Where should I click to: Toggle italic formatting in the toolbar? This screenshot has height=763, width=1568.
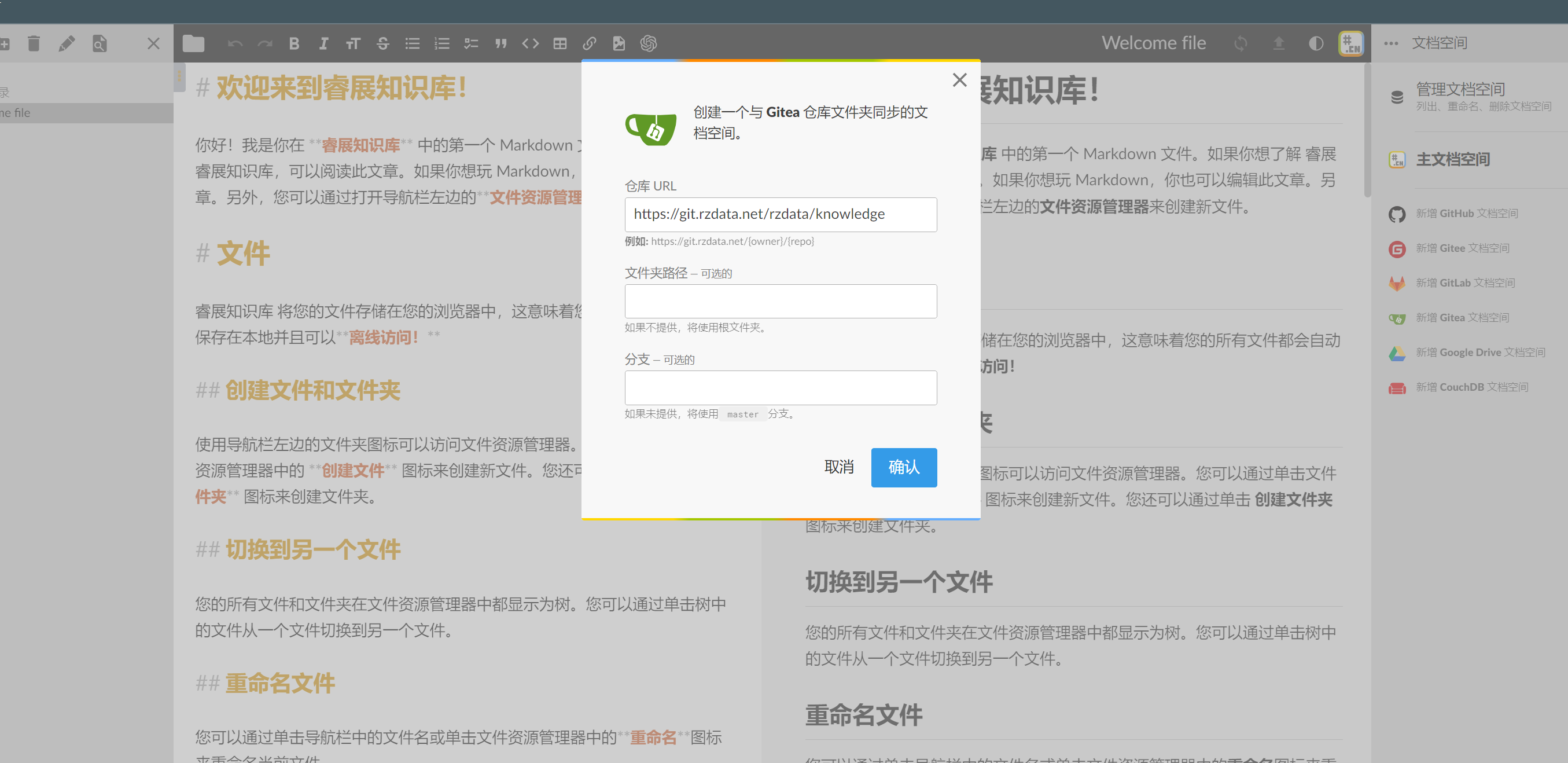tap(323, 43)
